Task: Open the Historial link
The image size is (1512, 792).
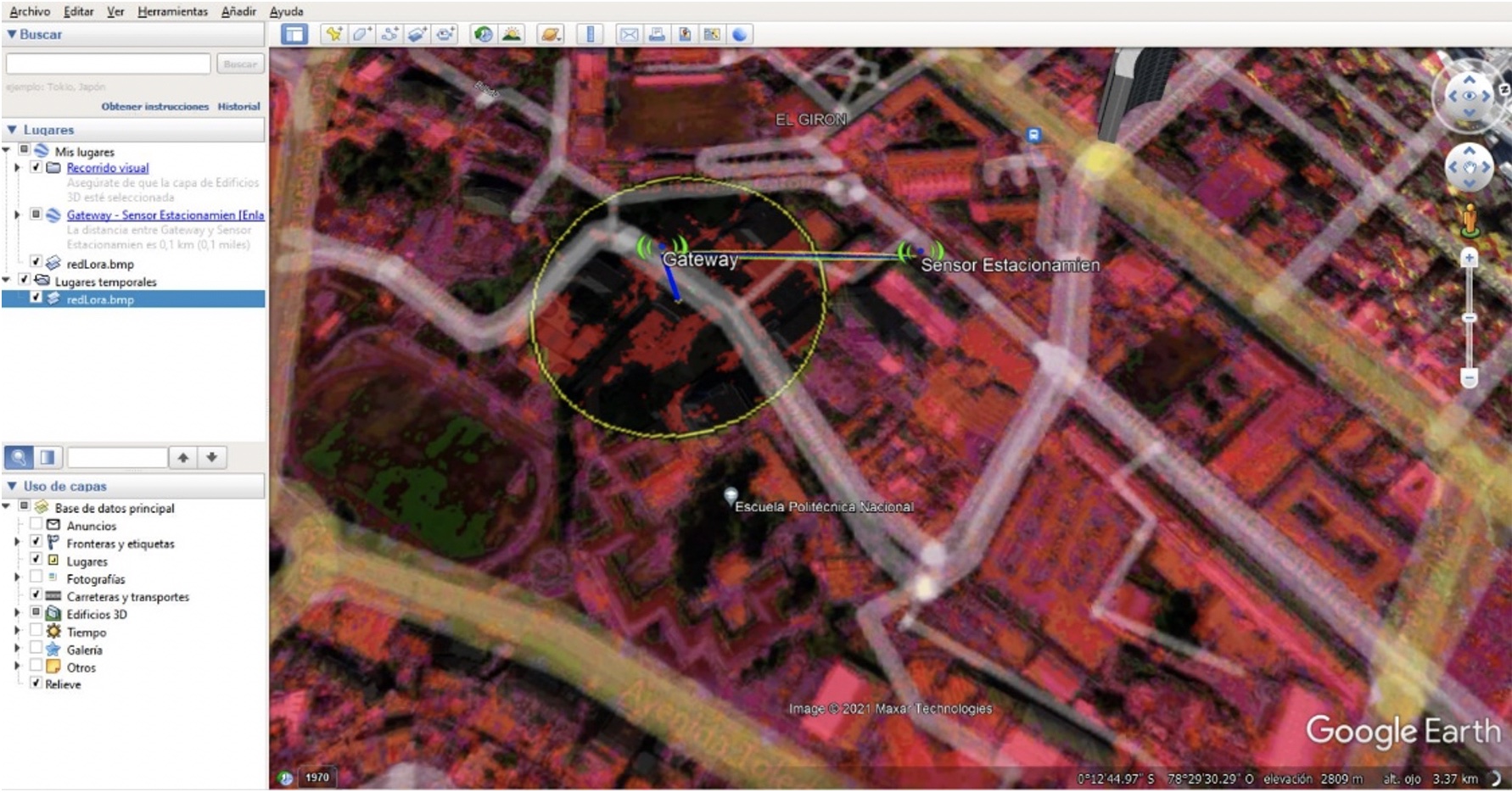Action: 238,106
